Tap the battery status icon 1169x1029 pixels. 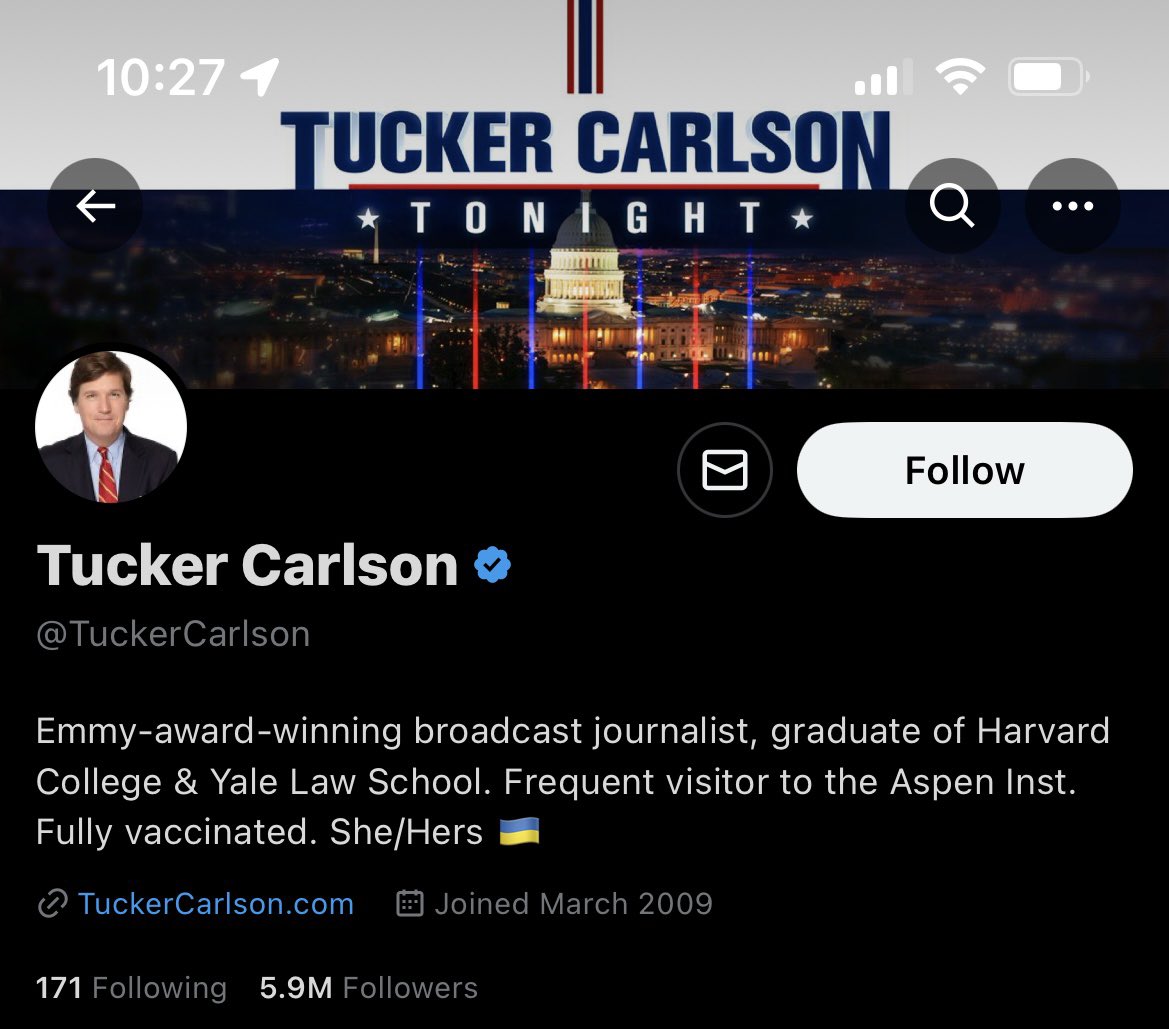pos(1048,76)
